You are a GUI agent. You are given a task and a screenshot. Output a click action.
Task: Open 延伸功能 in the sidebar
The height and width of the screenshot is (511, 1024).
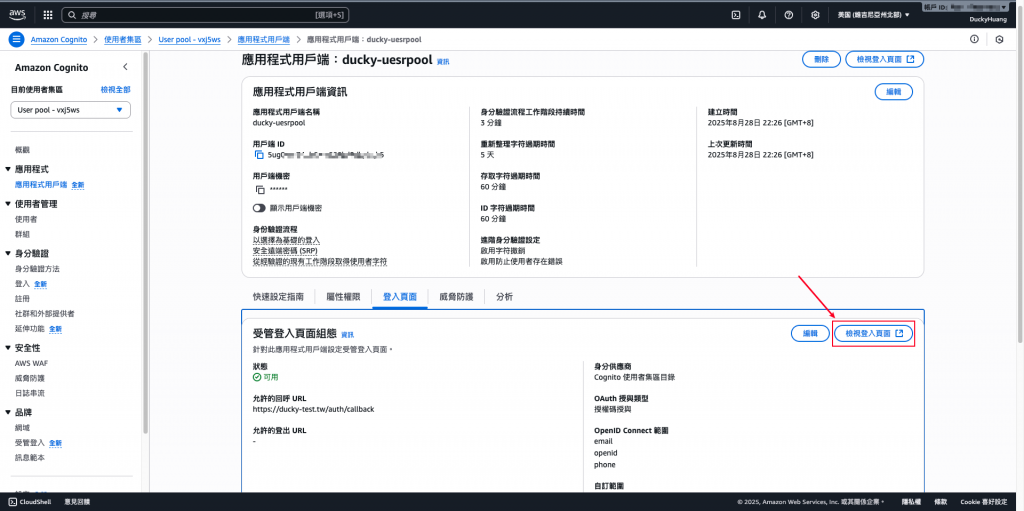coord(29,328)
